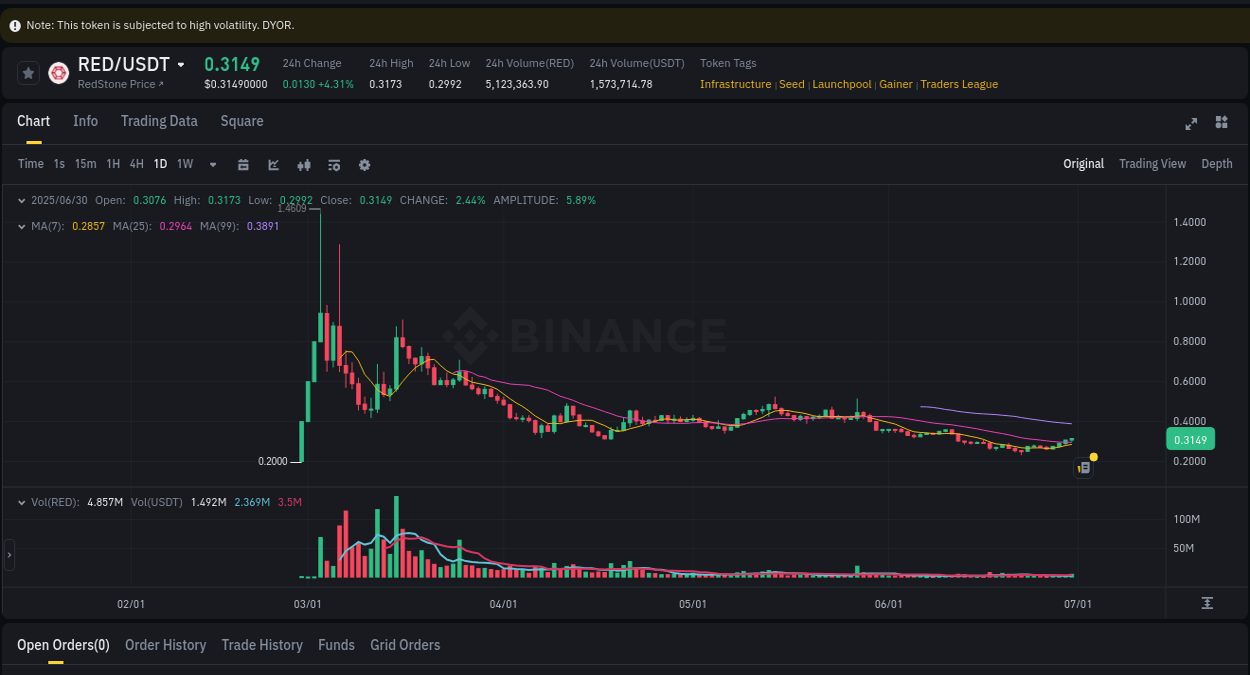
Task: Select the line chart style icon
Action: pos(273,164)
